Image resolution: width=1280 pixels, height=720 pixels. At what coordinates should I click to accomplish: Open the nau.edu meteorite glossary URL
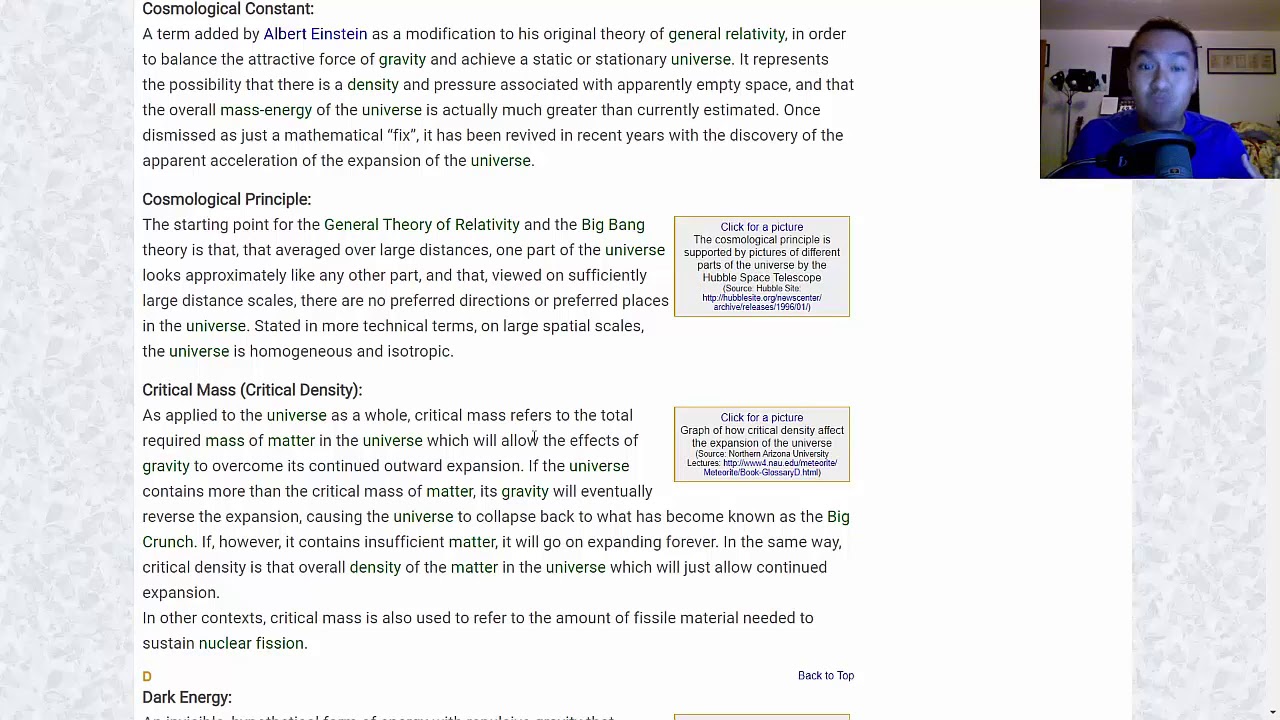point(771,468)
